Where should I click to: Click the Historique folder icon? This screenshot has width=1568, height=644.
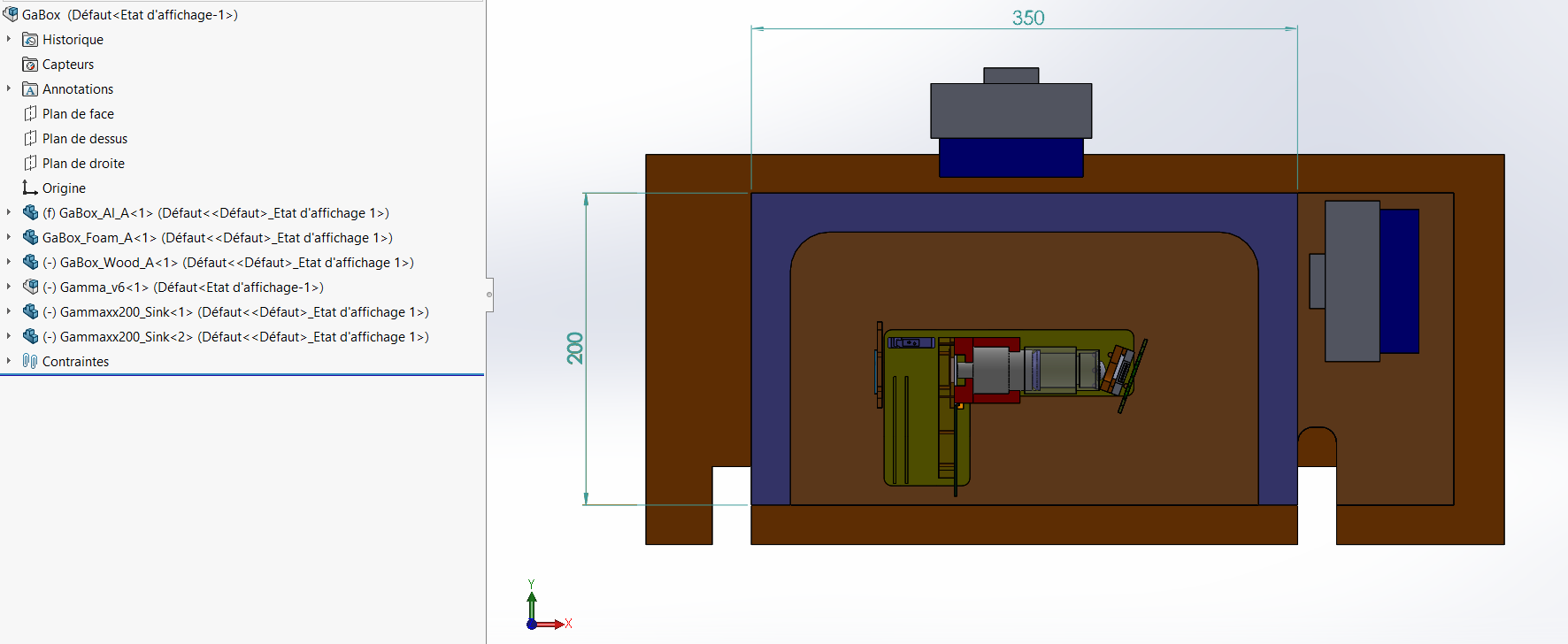pos(30,40)
